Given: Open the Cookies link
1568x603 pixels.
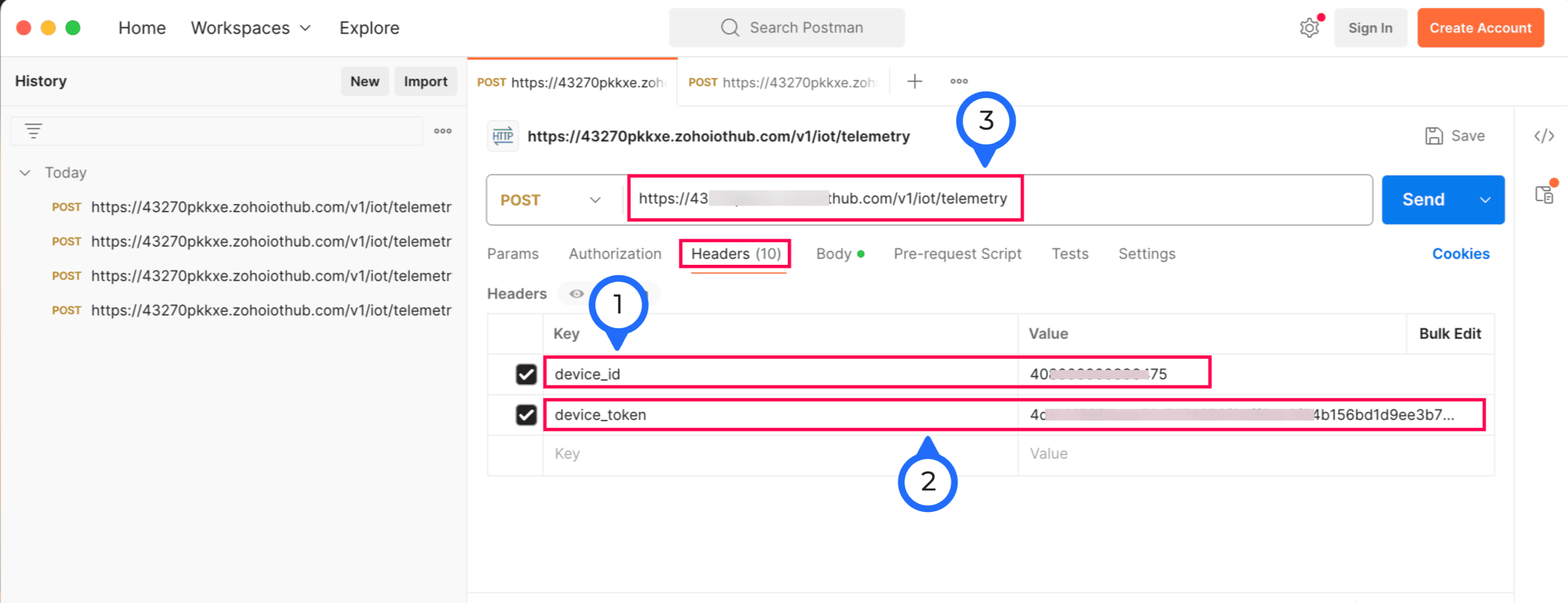Looking at the screenshot, I should click(x=1460, y=254).
